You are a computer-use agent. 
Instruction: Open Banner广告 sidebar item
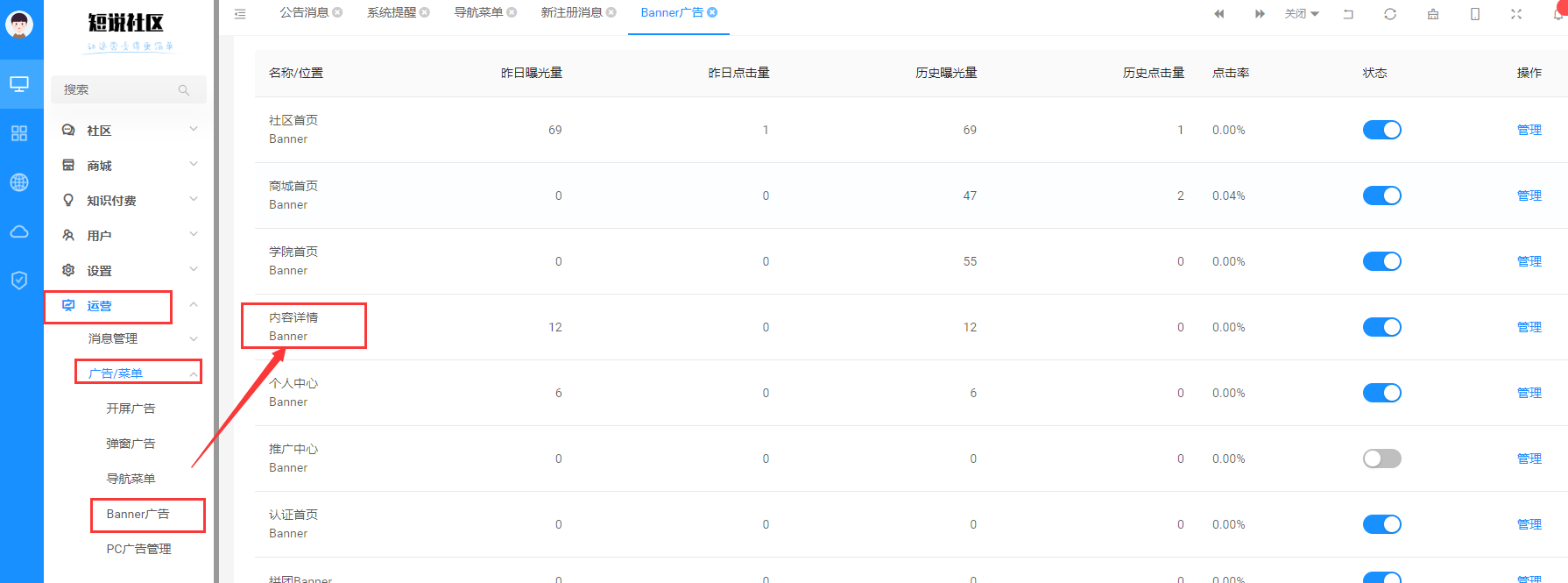pos(138,514)
